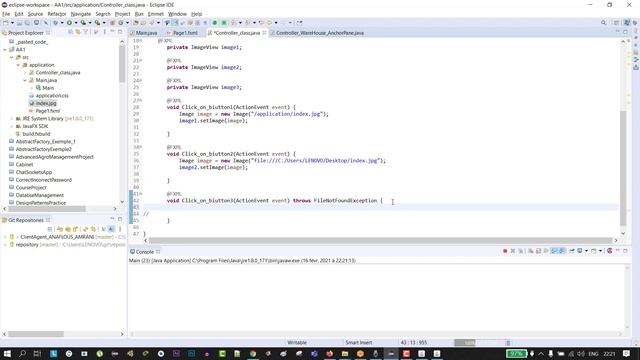
Task: Open the Run menu
Action: click(x=139, y=14)
